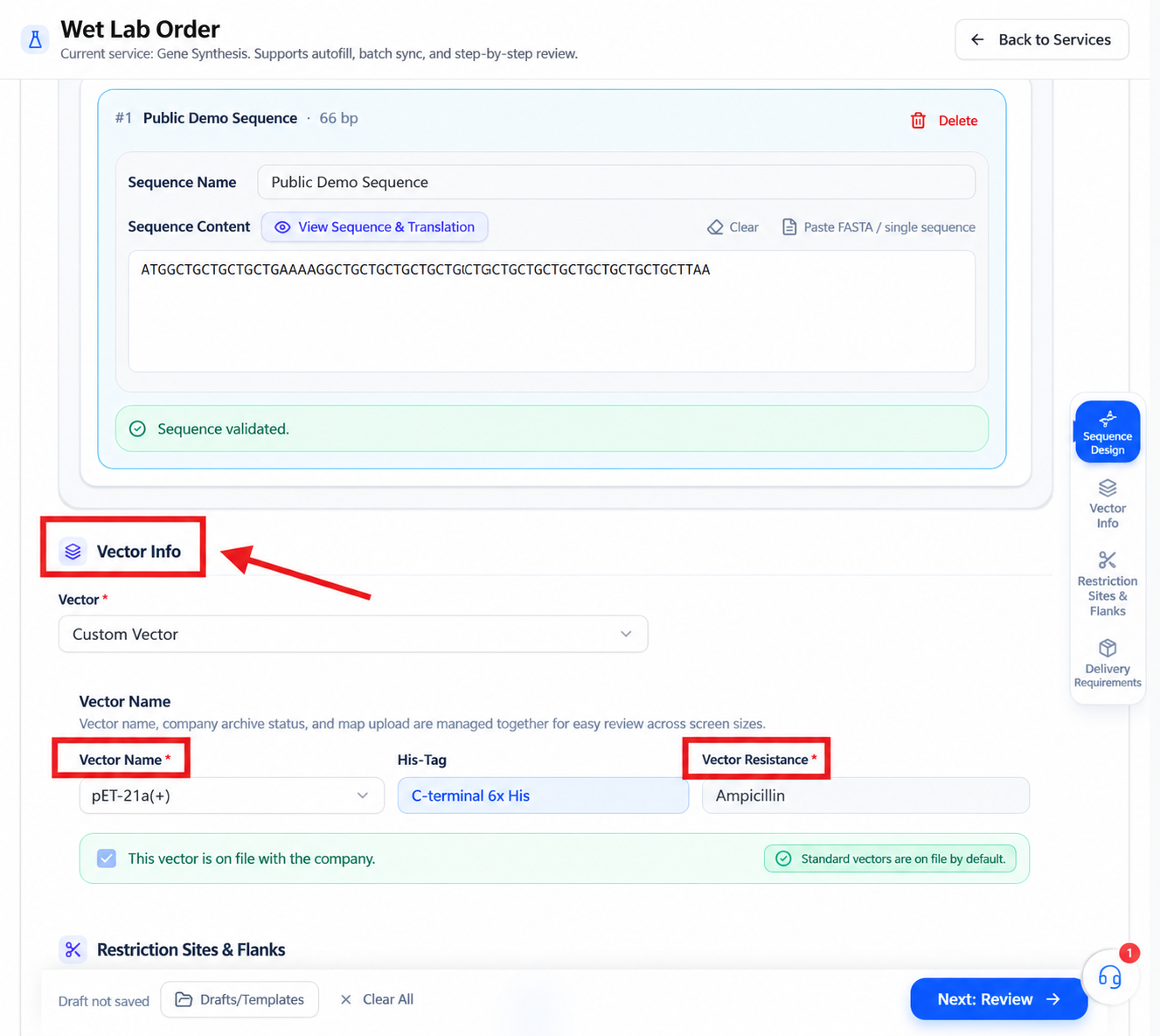The image size is (1160, 1036).
Task: Click the C-terminal 6x His field
Action: click(x=543, y=796)
